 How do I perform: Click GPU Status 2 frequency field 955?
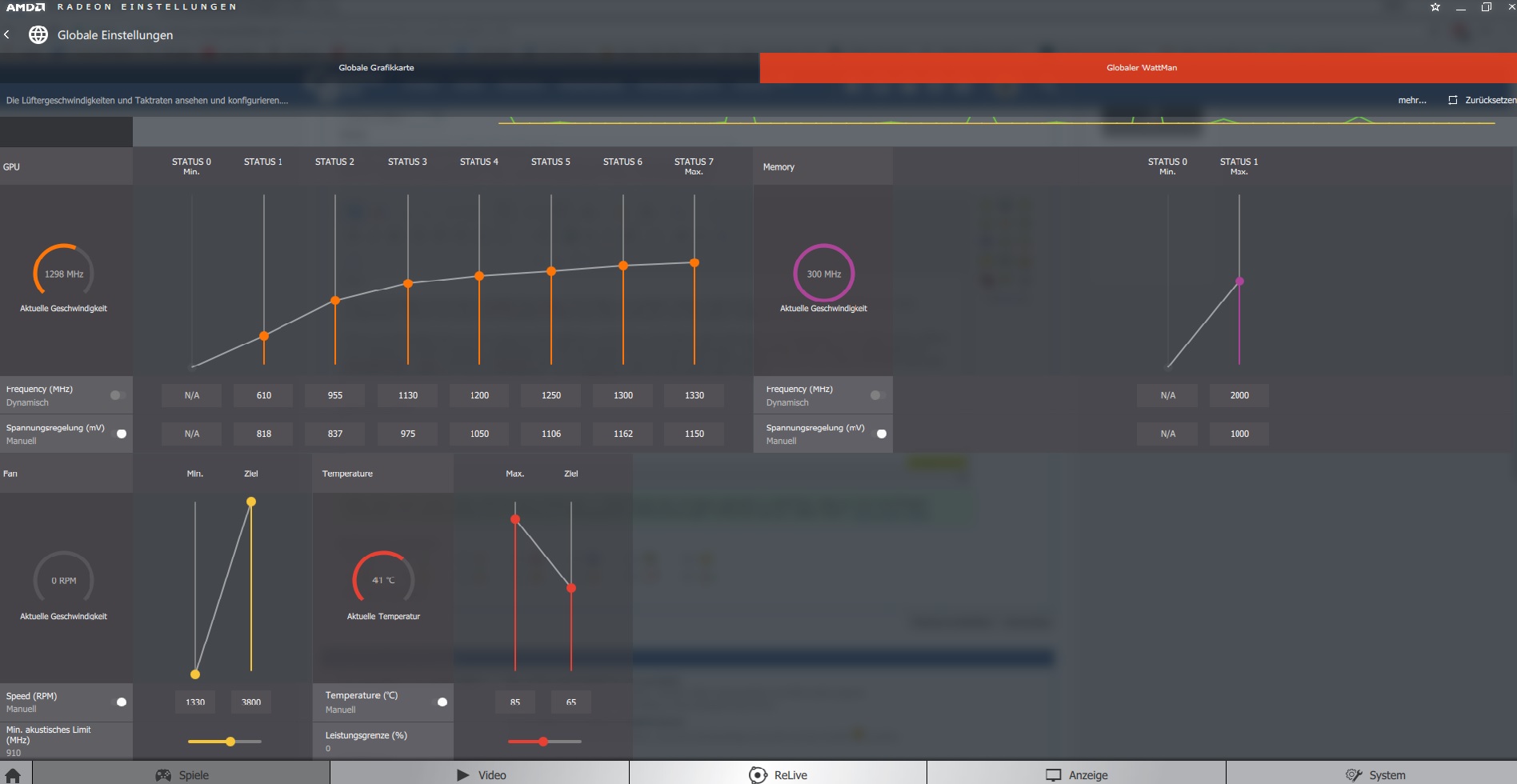click(x=335, y=395)
